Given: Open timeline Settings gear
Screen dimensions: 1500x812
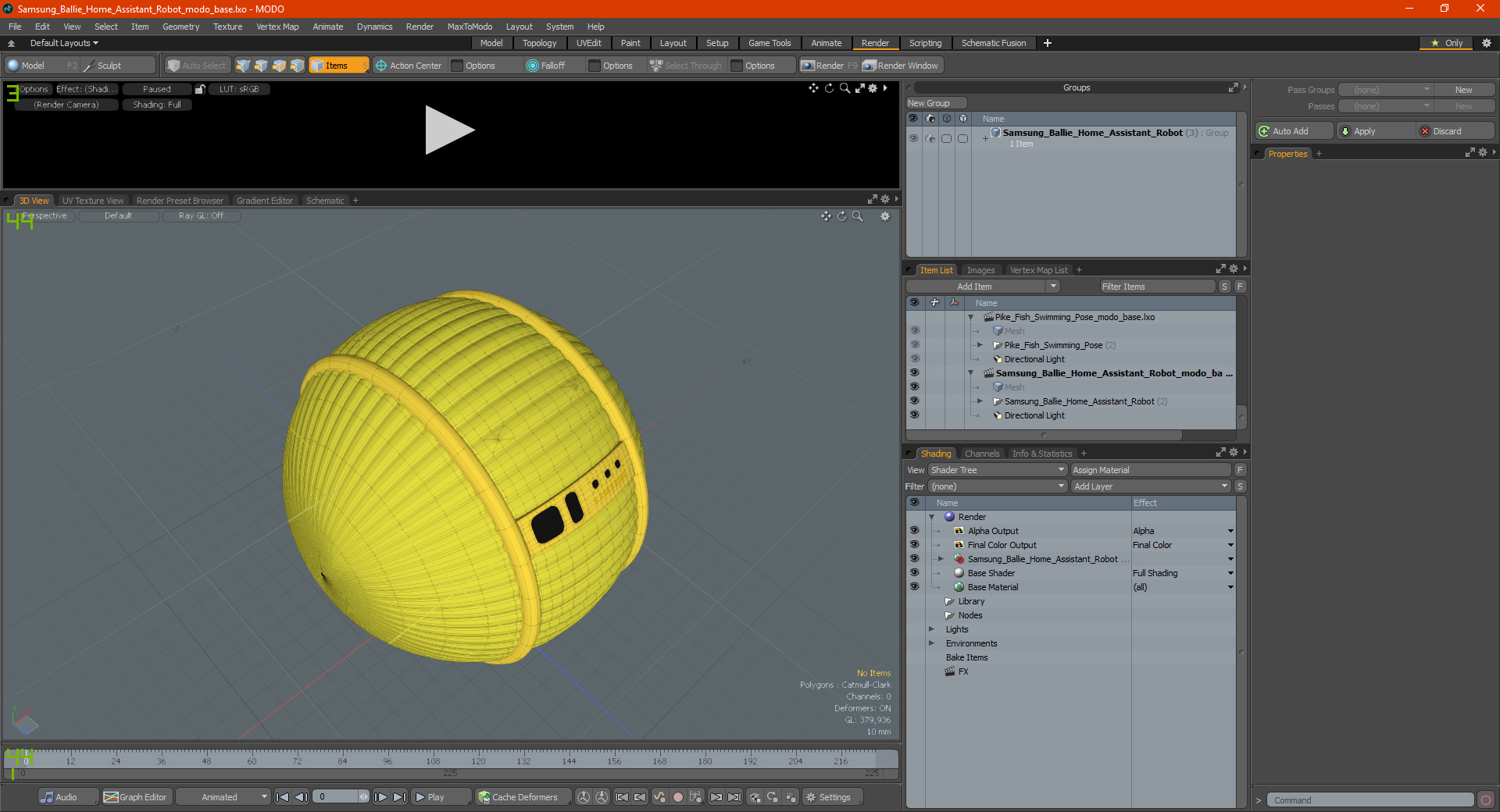Looking at the screenshot, I should (x=833, y=797).
